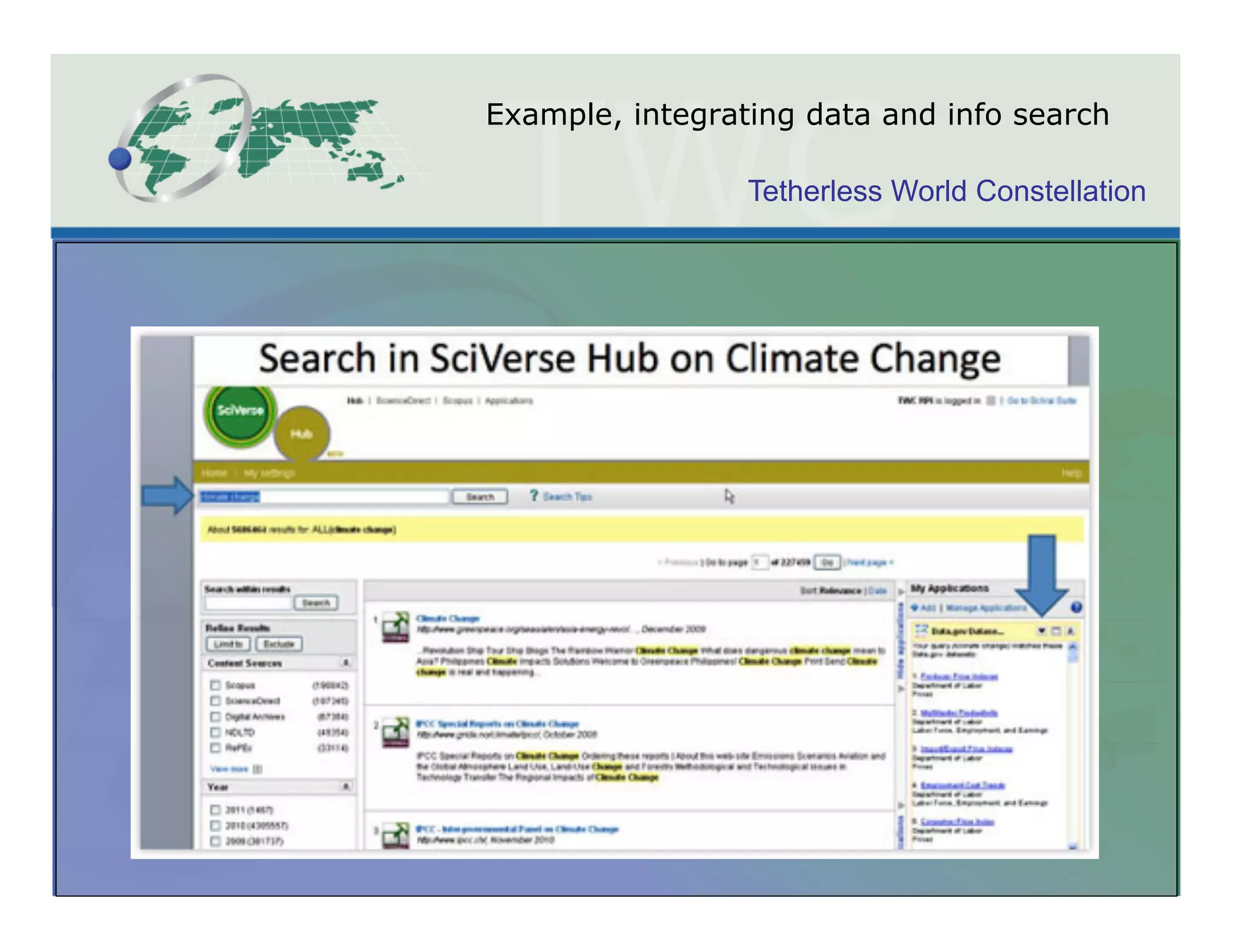The height and width of the screenshot is (952, 1233).
Task: Open the ScienceDirect top navigation item
Action: pyautogui.click(x=403, y=400)
